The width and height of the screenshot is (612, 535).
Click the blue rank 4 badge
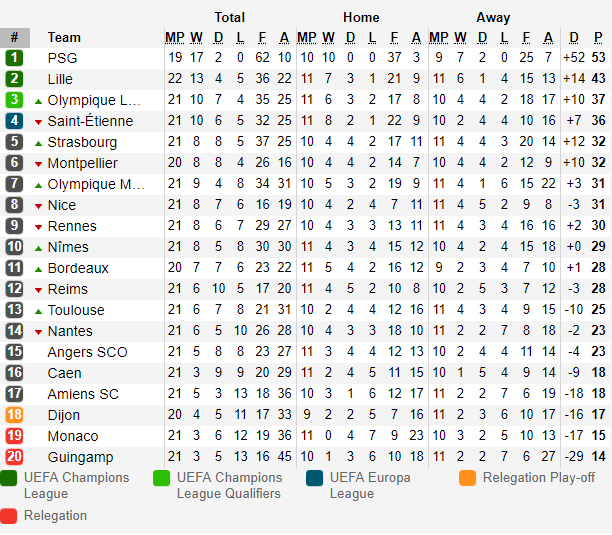pyautogui.click(x=14, y=121)
